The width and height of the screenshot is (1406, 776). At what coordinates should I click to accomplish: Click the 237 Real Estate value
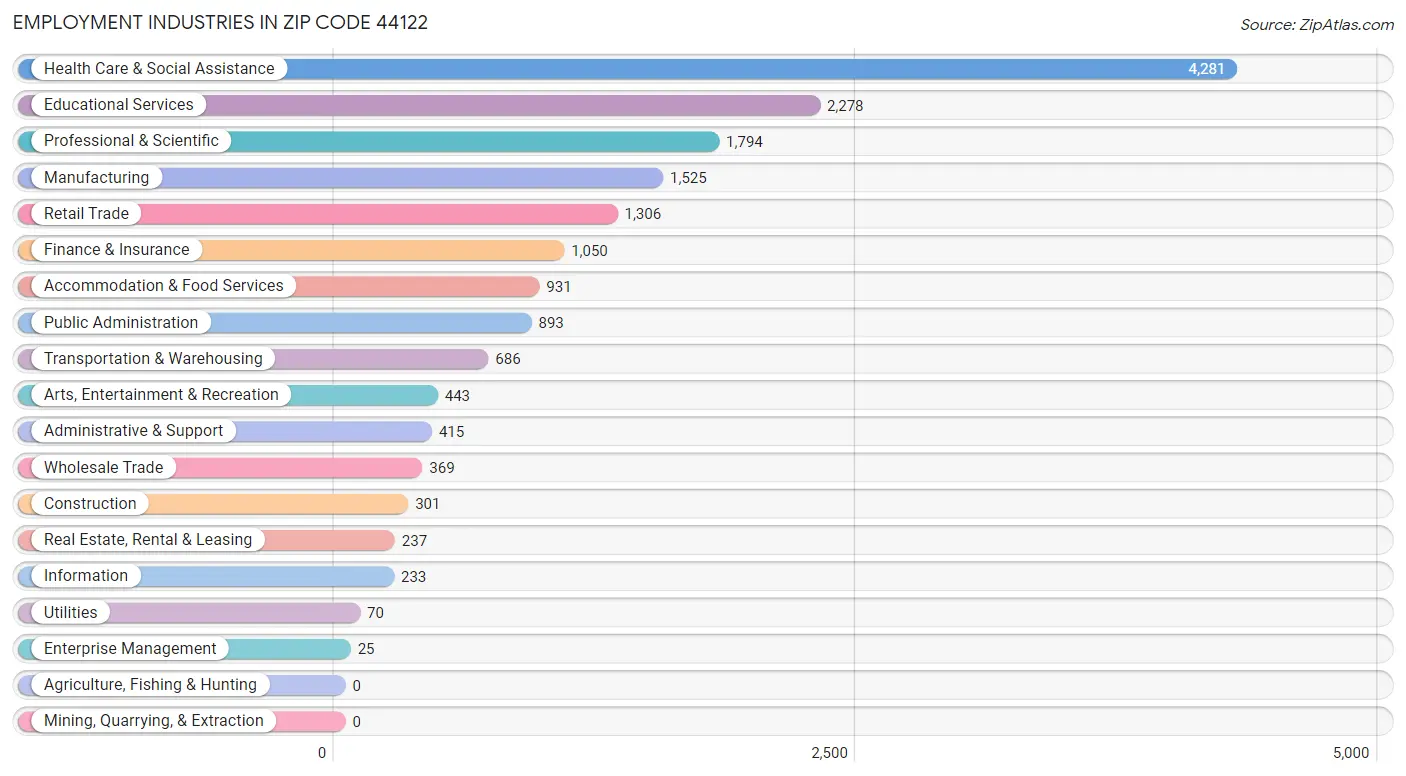click(414, 540)
